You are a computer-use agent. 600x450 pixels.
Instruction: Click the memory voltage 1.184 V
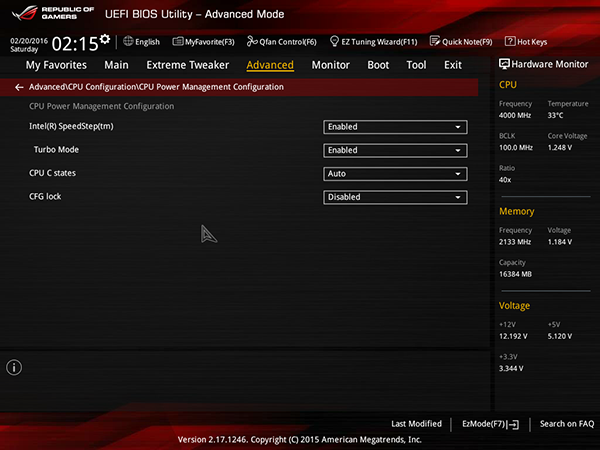point(560,242)
